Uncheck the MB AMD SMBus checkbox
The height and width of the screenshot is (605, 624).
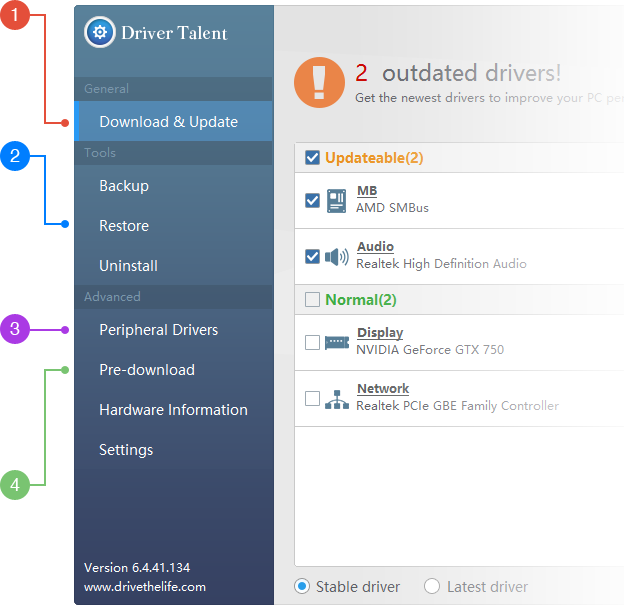point(312,200)
